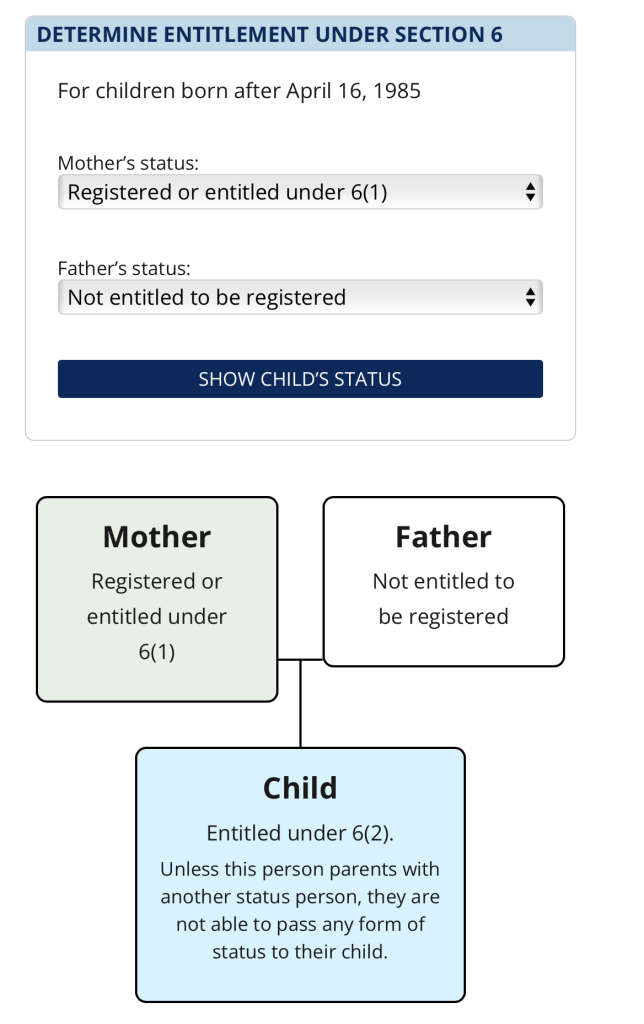Viewport: 644px width, 1024px height.
Task: Click the "Father's status:" label
Action: 124,268
